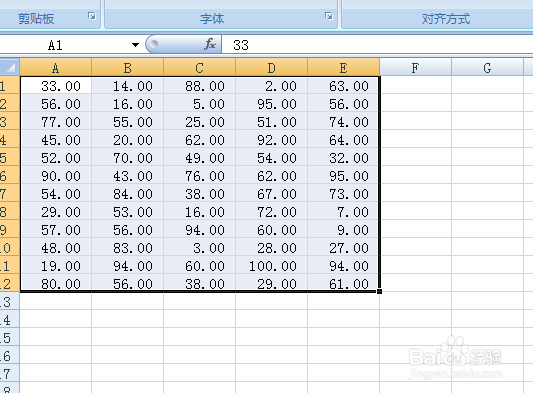533x393 pixels.
Task: Click cell D3 containing 51.00
Action: tap(272, 121)
